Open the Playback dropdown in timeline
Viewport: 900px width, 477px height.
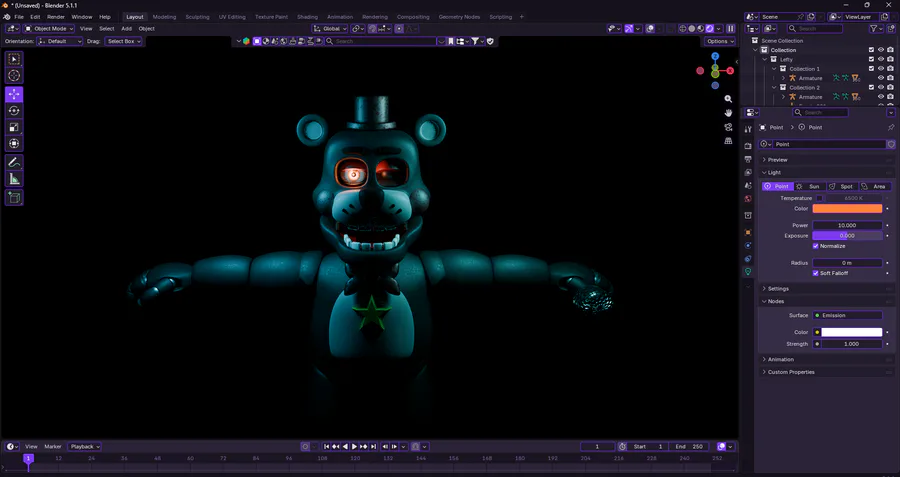84,447
